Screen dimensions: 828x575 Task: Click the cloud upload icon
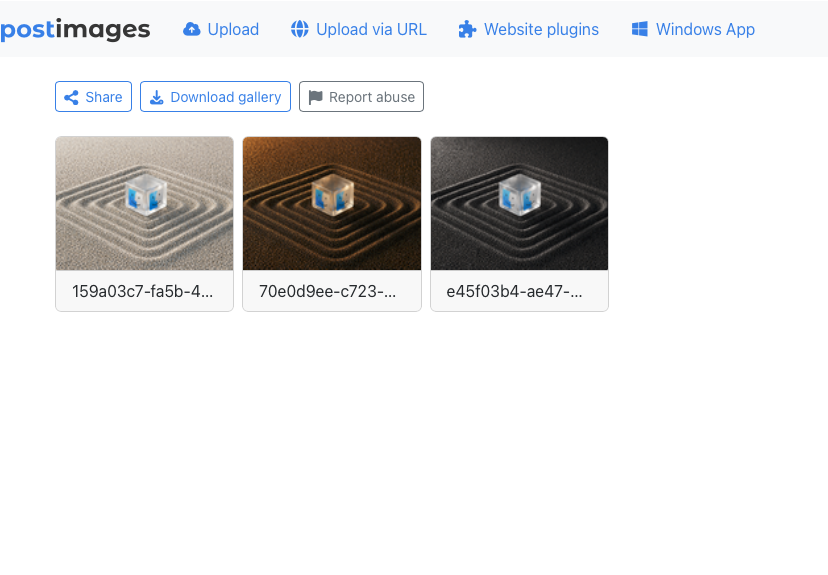(192, 30)
